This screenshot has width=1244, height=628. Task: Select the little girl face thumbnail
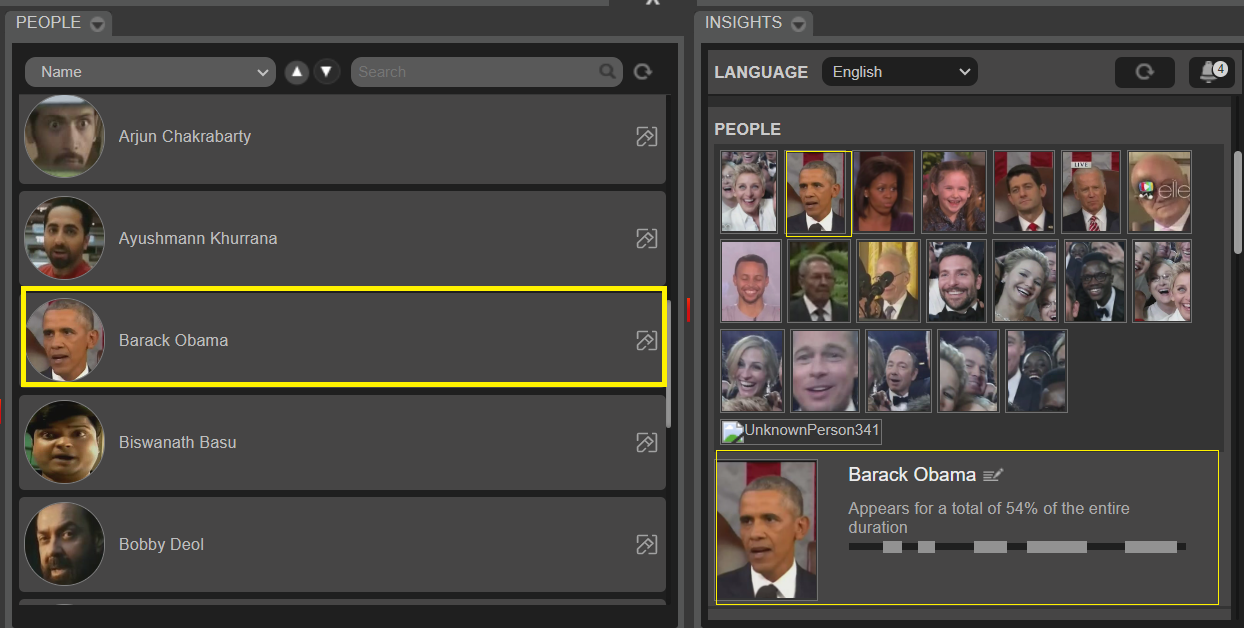tap(954, 192)
